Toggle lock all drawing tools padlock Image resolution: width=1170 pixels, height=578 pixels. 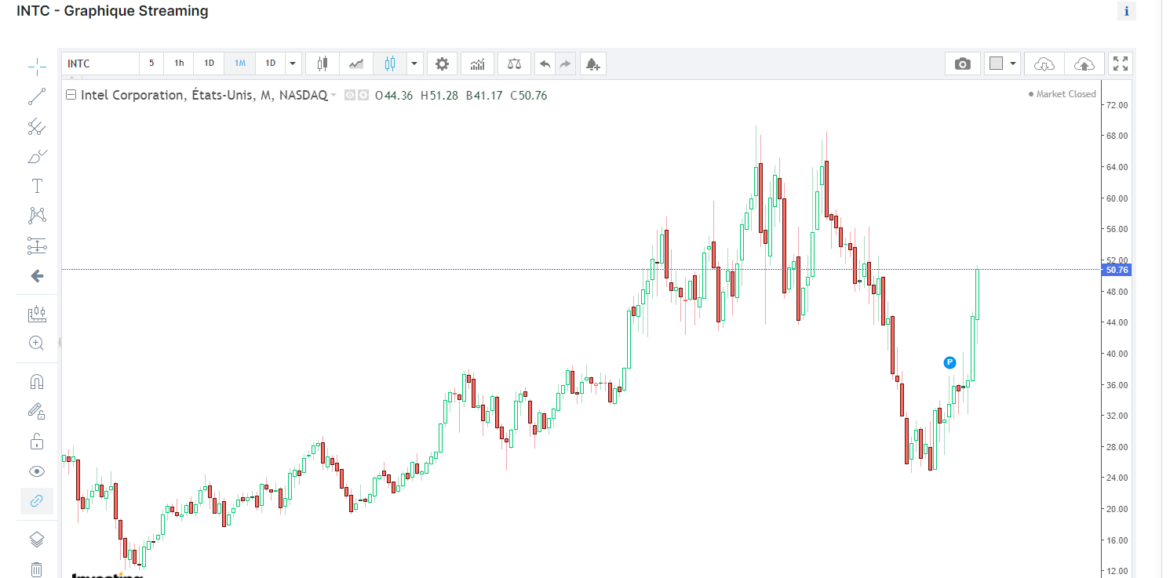click(37, 441)
